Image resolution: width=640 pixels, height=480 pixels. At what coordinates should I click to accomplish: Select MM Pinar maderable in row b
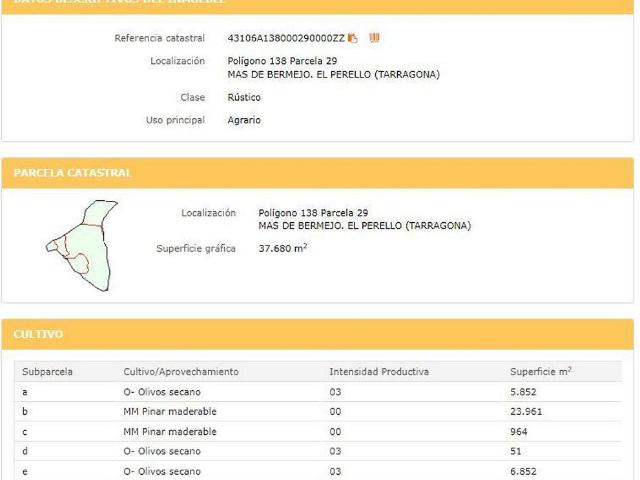pyautogui.click(x=169, y=412)
